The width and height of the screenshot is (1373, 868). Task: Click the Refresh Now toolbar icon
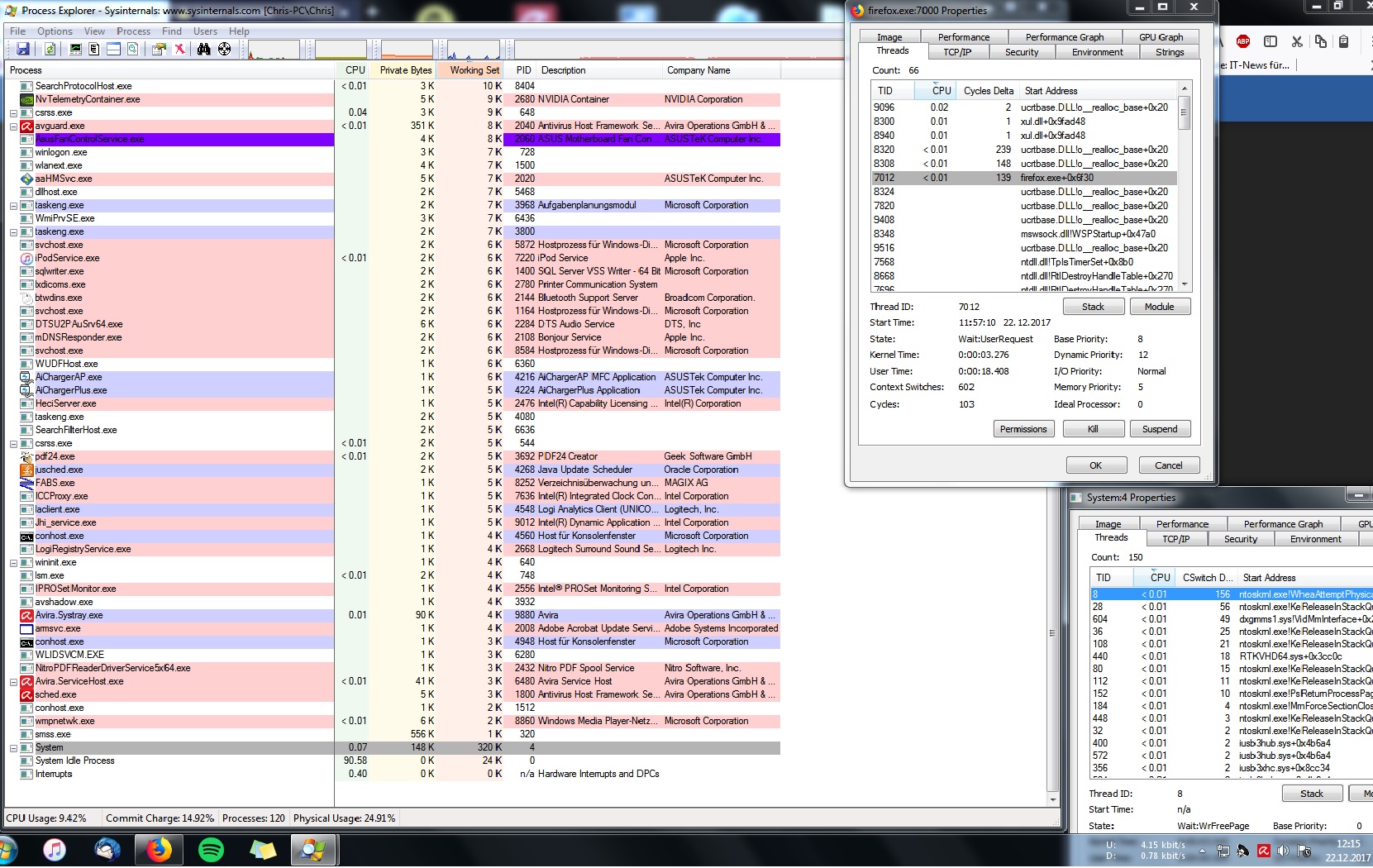(x=50, y=50)
